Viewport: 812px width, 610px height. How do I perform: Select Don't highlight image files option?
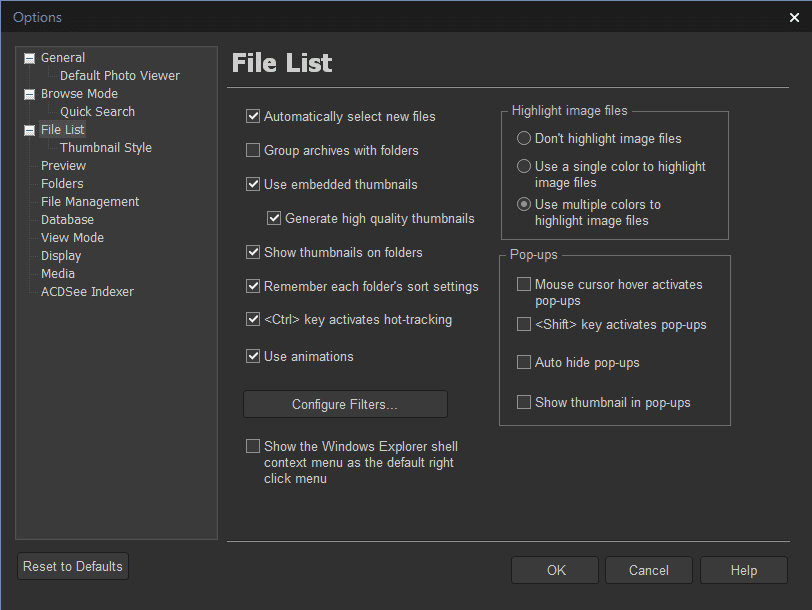coord(524,139)
